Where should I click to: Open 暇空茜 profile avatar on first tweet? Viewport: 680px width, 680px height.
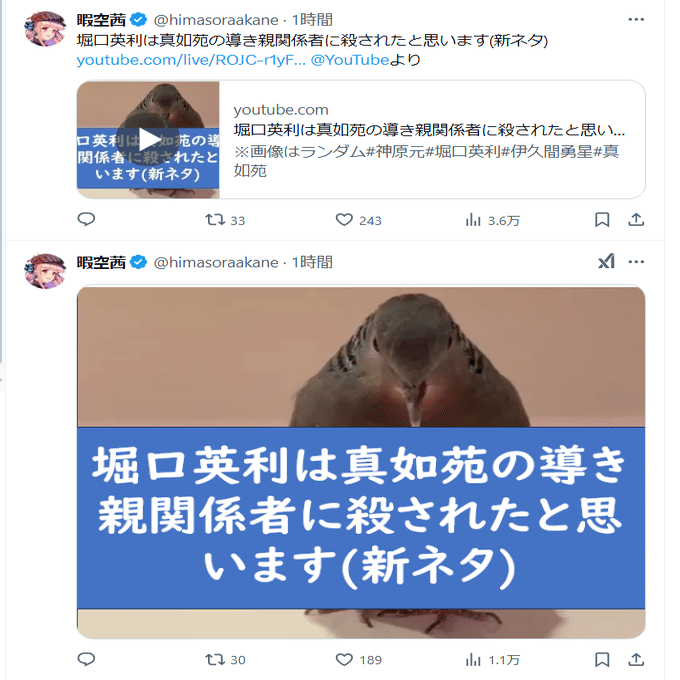(x=45, y=29)
